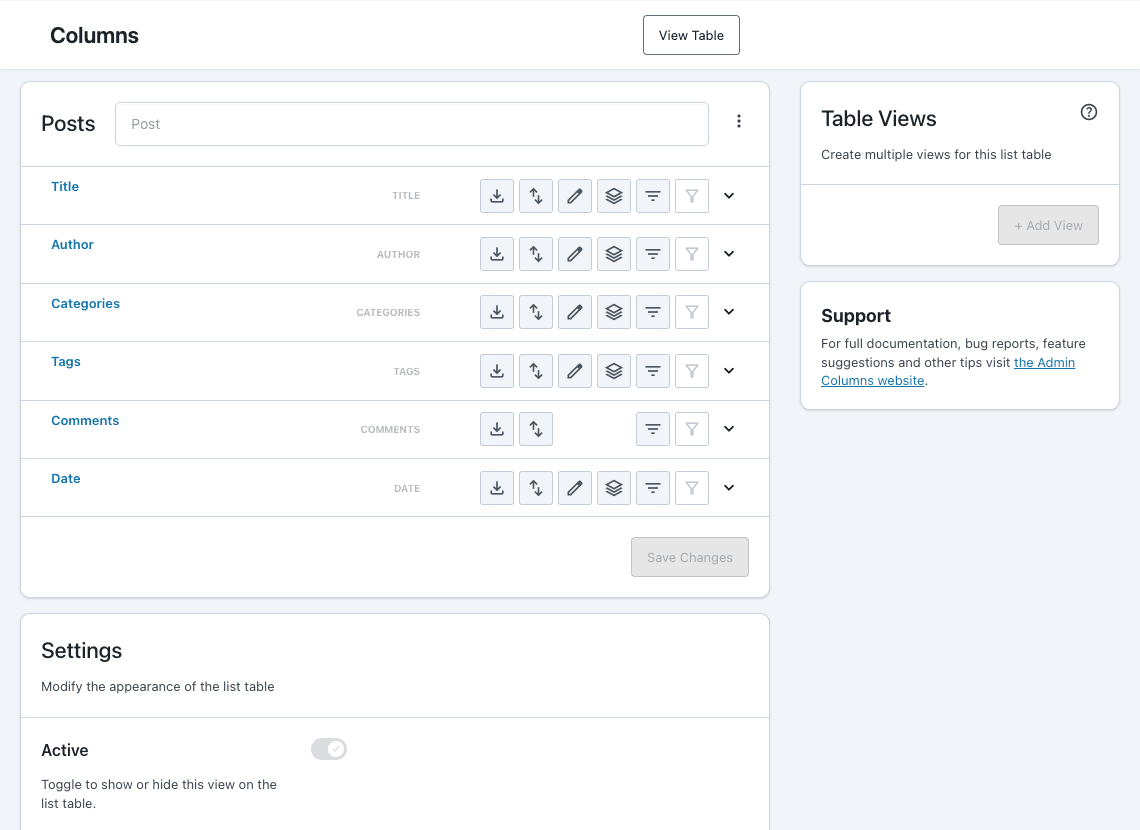Click the Categories column name link
The height and width of the screenshot is (830, 1140).
[86, 304]
